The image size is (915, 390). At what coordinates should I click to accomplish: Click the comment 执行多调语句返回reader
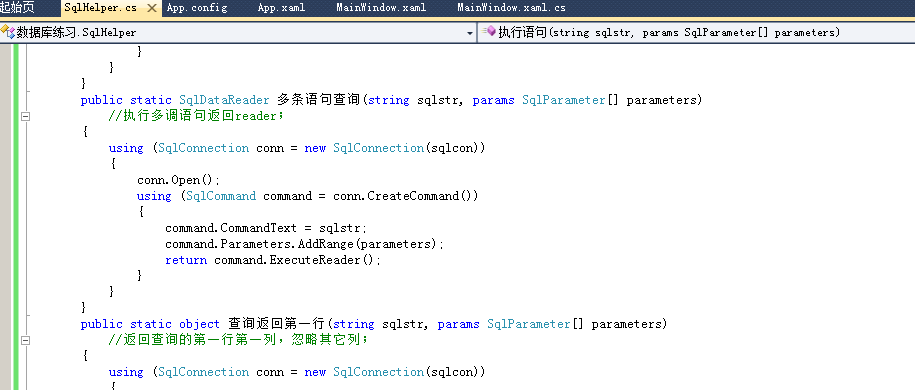pyautogui.click(x=195, y=116)
